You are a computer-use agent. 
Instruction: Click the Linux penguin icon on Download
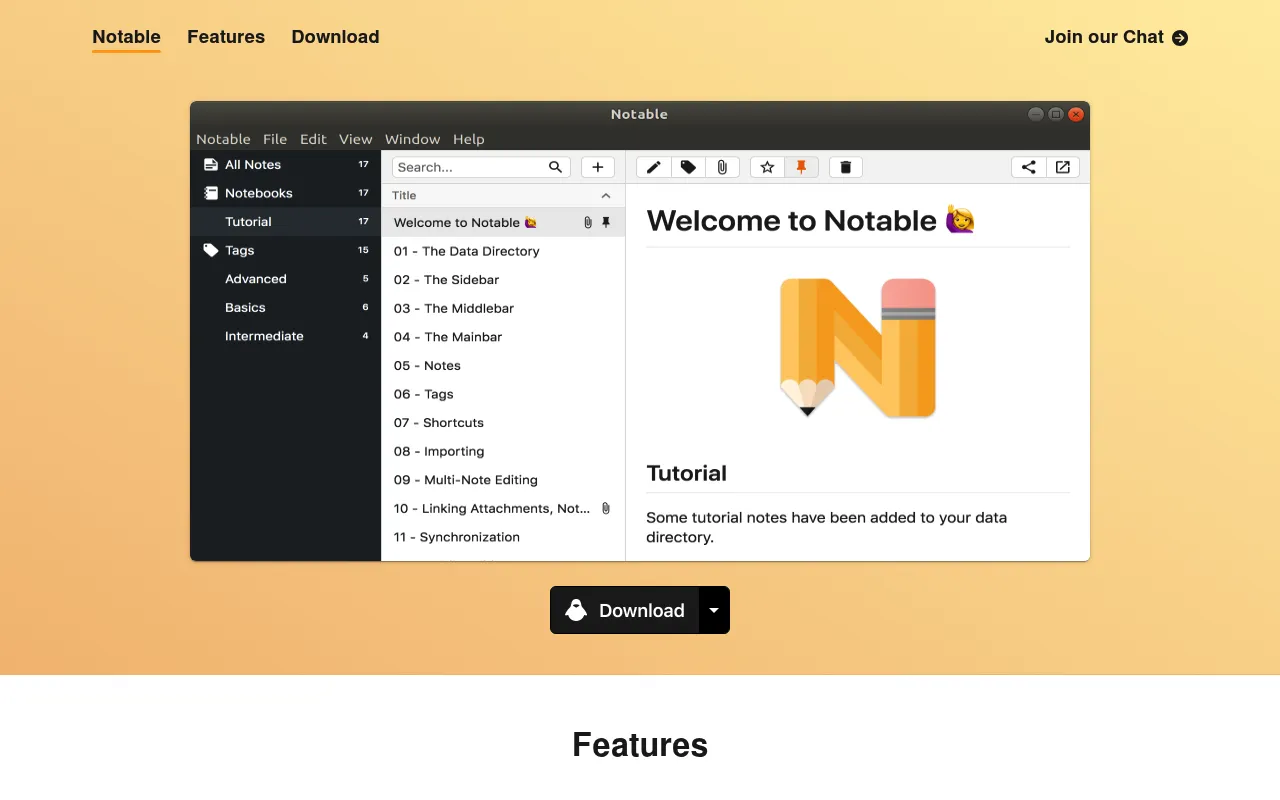576,610
